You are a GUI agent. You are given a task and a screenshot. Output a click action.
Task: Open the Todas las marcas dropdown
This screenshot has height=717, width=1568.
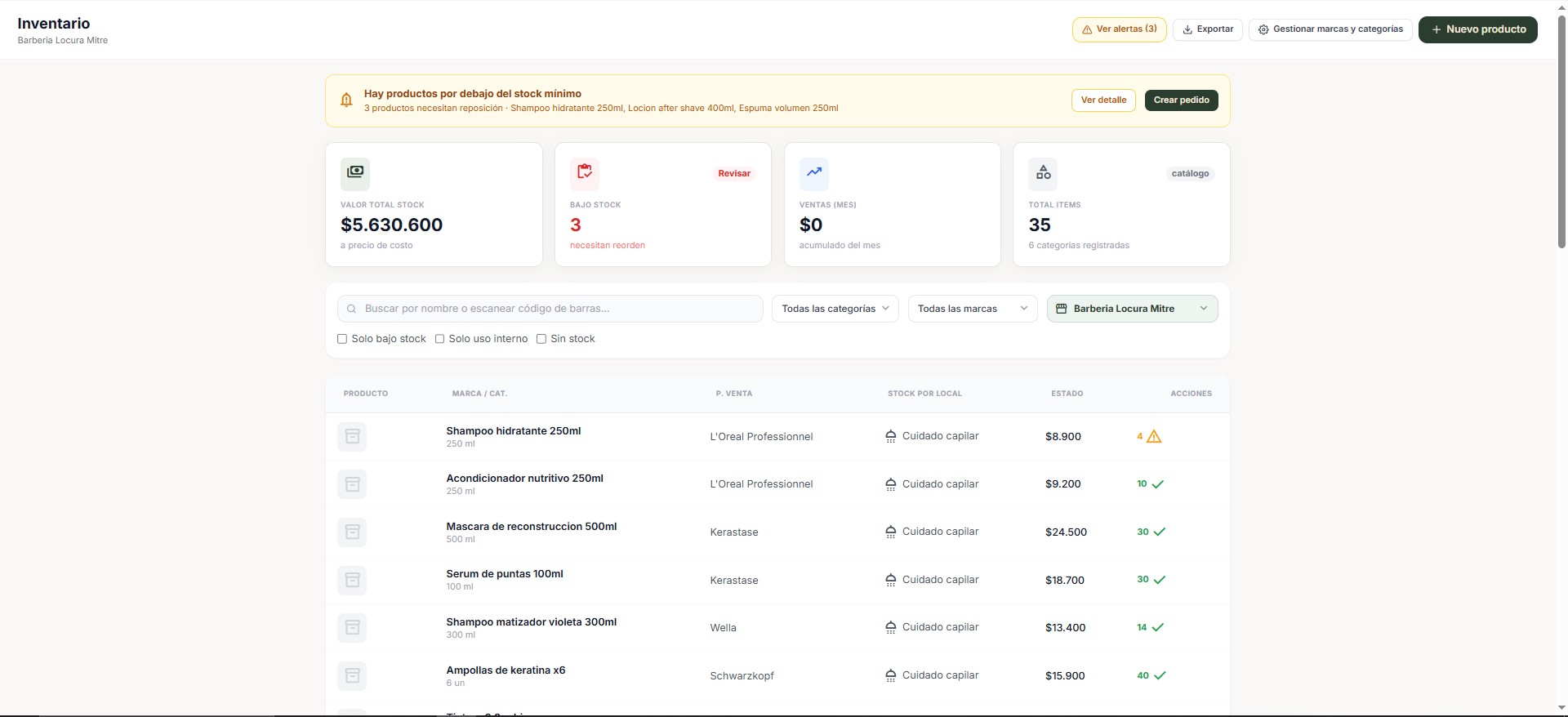(x=973, y=309)
